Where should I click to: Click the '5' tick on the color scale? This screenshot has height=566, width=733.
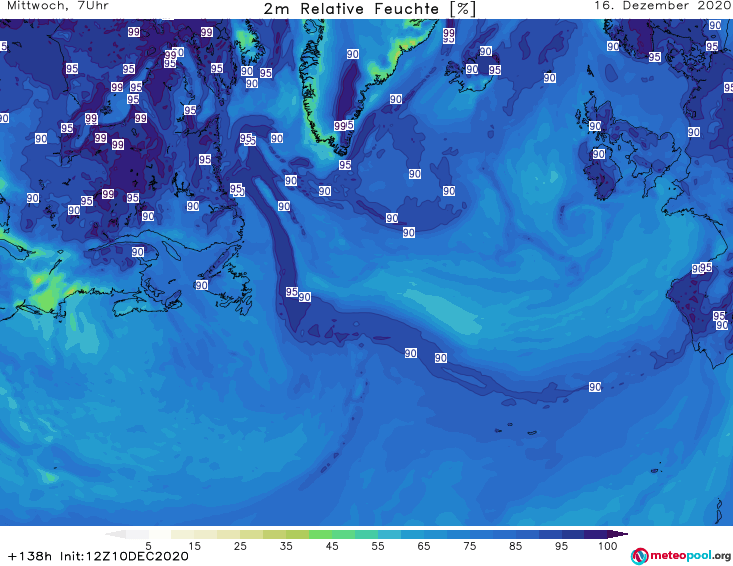[148, 546]
